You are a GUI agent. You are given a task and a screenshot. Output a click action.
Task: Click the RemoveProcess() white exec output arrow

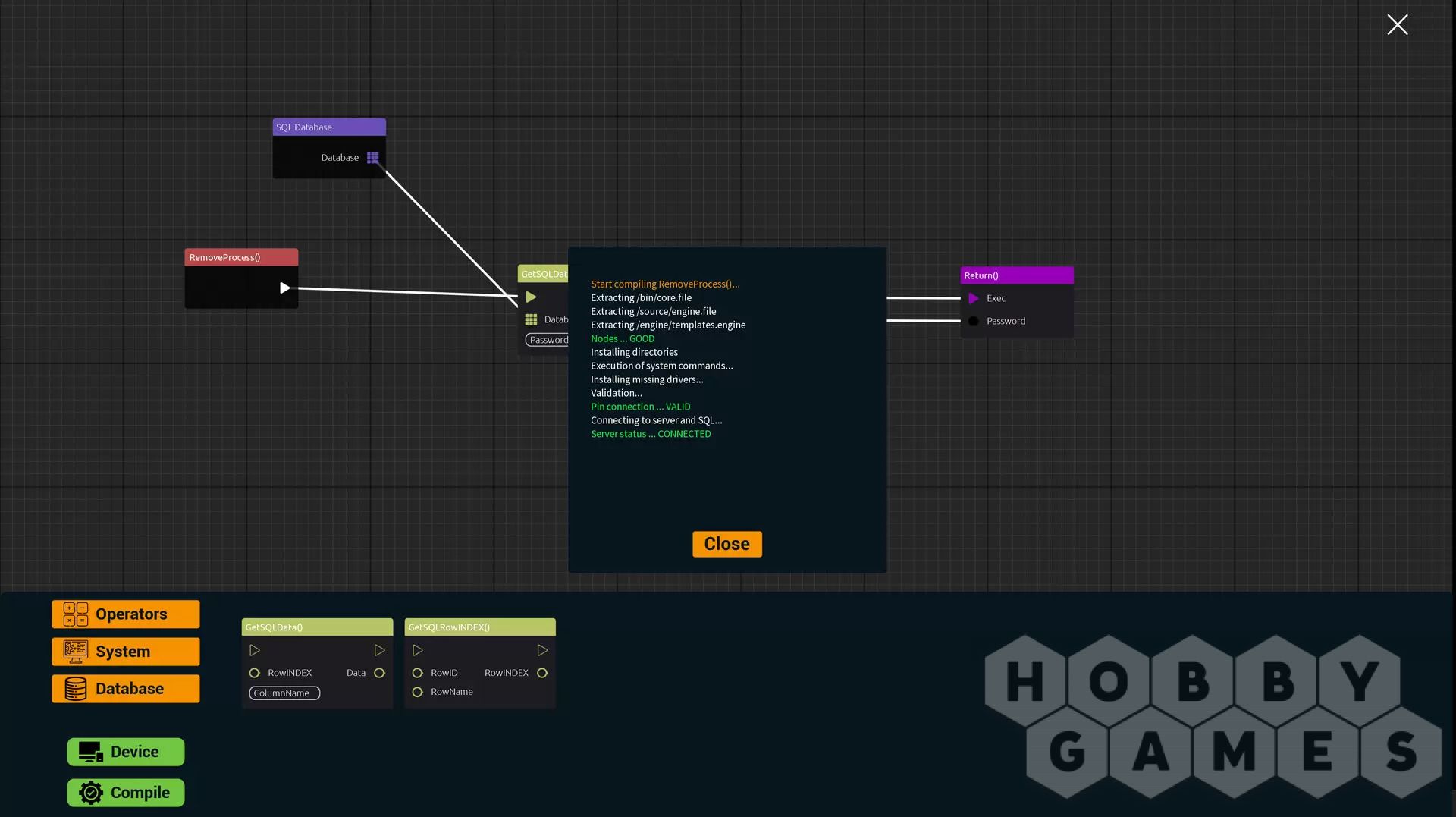click(x=284, y=288)
